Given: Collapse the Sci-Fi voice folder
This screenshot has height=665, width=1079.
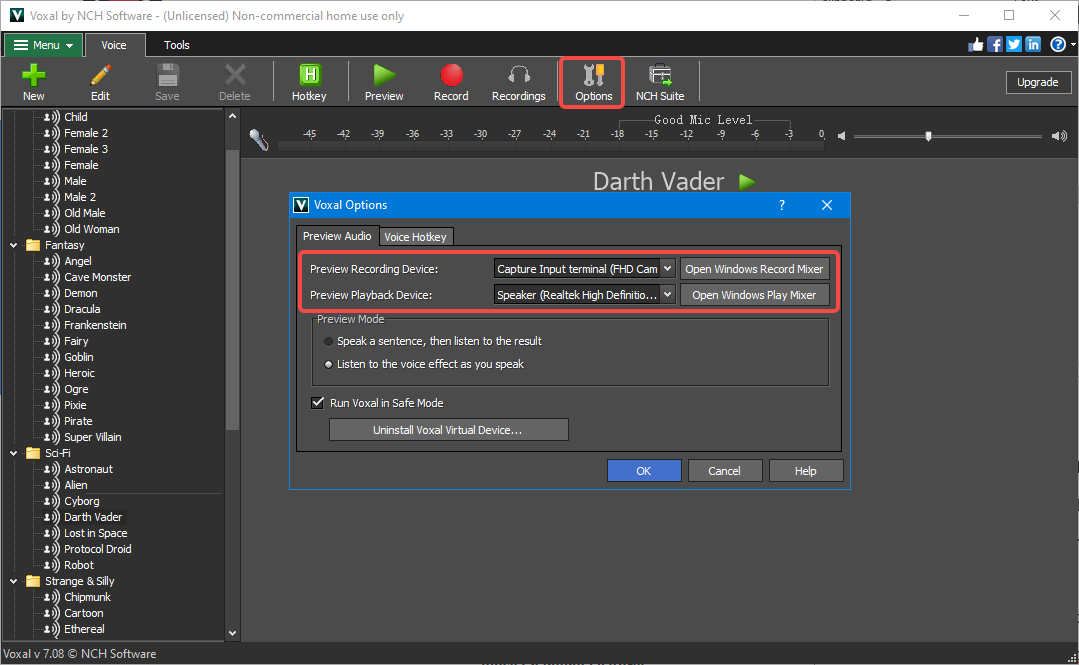Looking at the screenshot, I should tap(14, 453).
